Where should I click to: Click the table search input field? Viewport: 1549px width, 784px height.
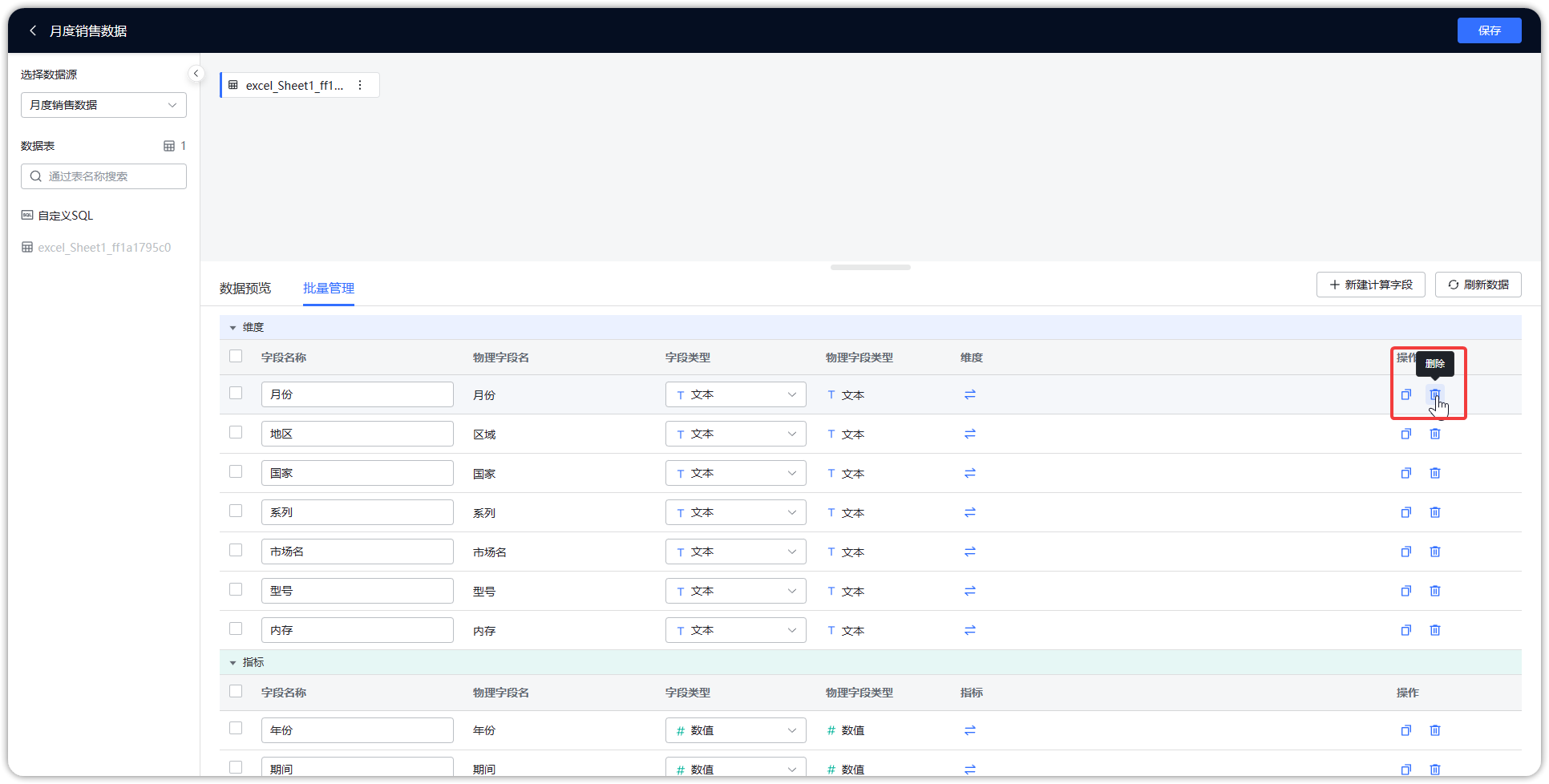coord(103,176)
